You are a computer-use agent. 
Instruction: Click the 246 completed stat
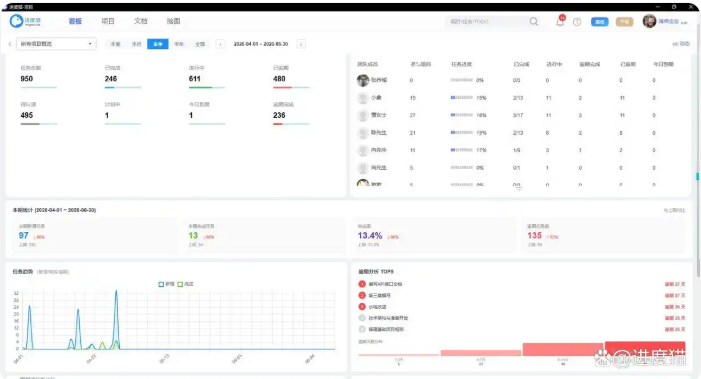click(111, 79)
